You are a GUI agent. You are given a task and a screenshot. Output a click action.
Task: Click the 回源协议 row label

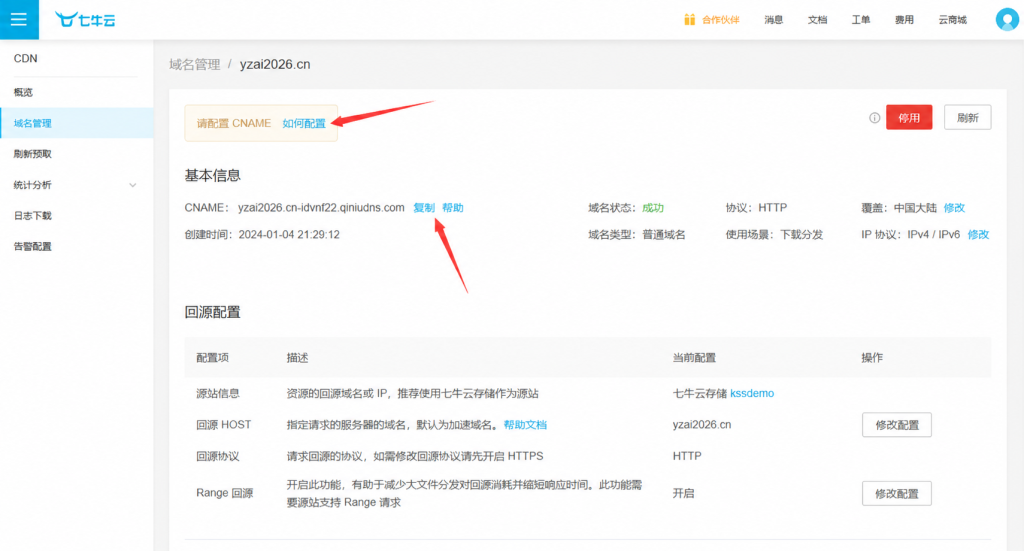(x=218, y=456)
